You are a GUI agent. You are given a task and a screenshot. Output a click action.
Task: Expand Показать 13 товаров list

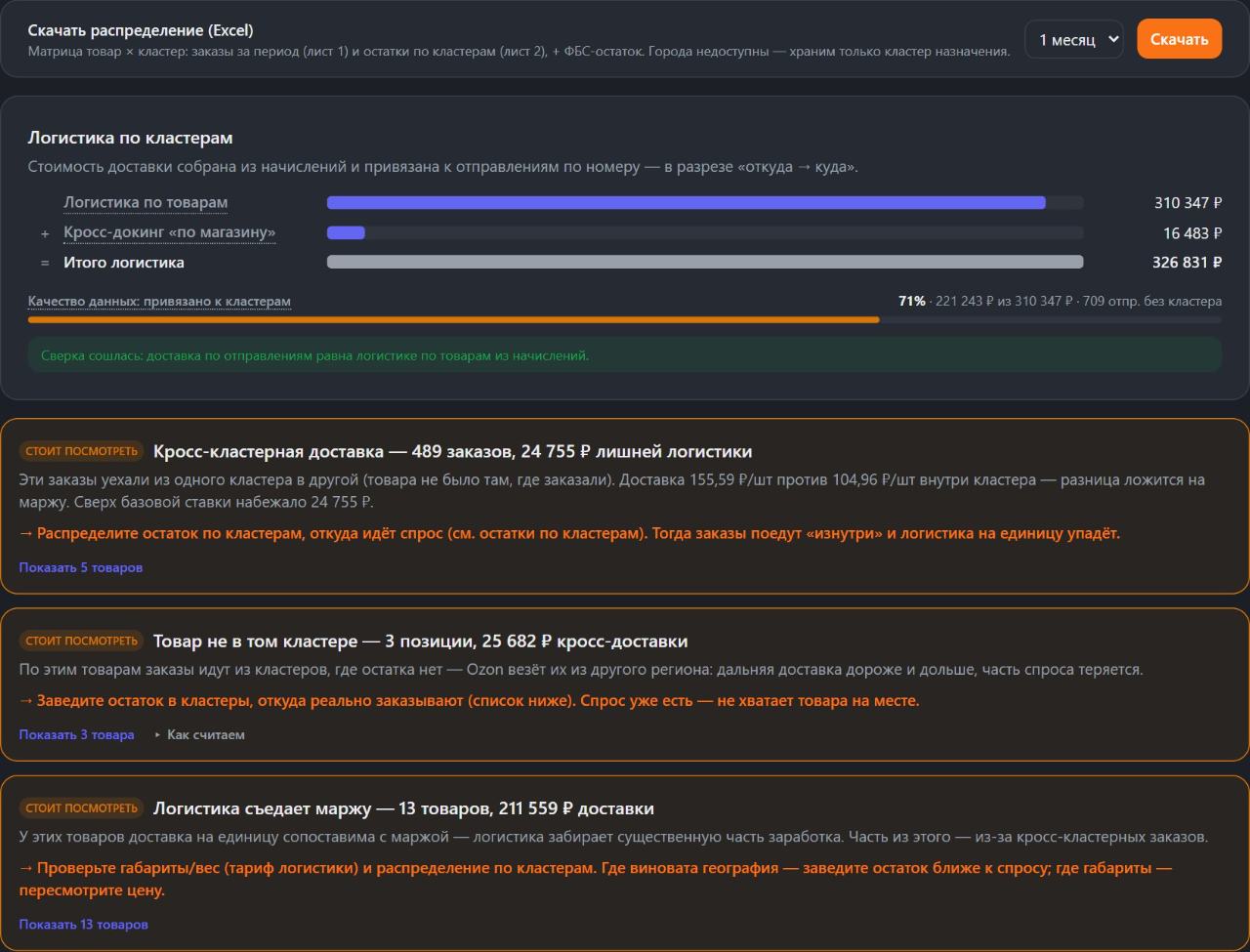point(84,924)
